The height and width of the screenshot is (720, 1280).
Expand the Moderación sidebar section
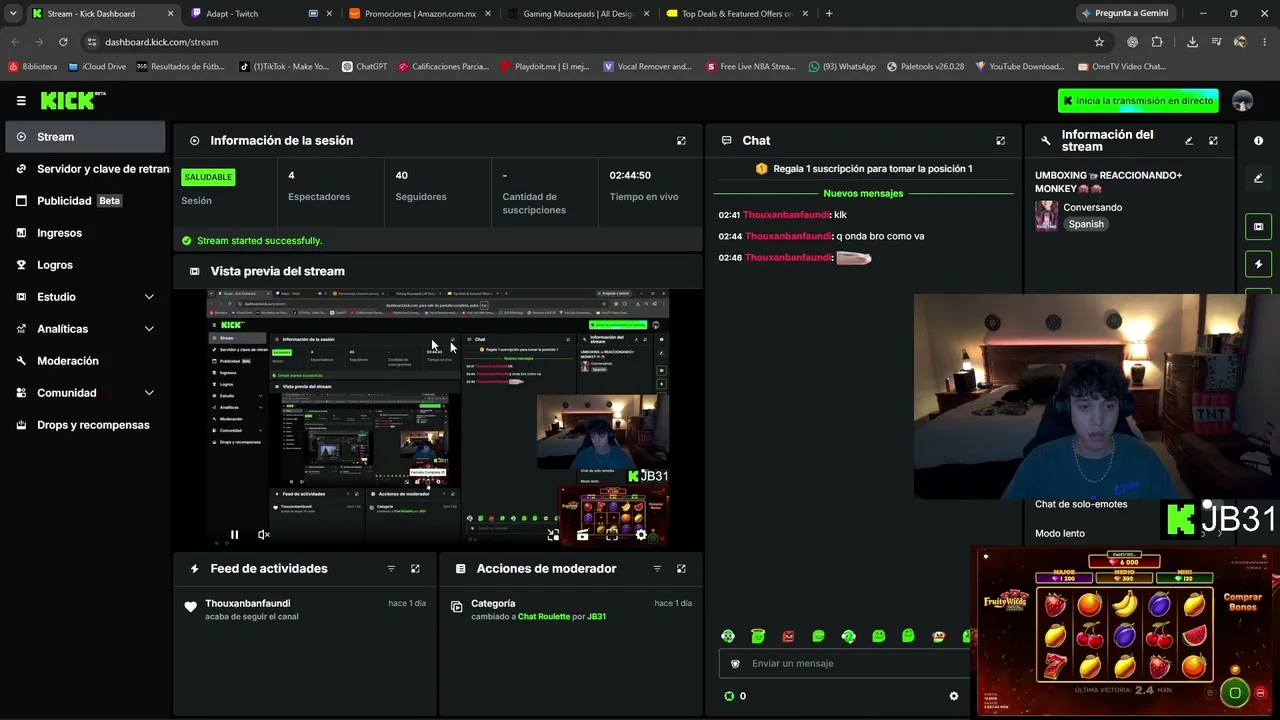(x=85, y=361)
